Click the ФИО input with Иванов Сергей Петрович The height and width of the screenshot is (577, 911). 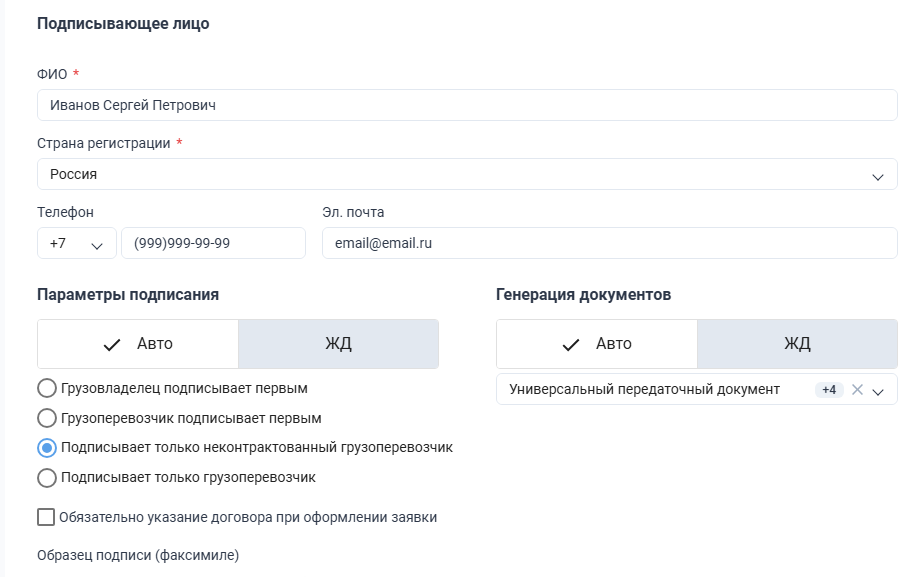(x=467, y=104)
